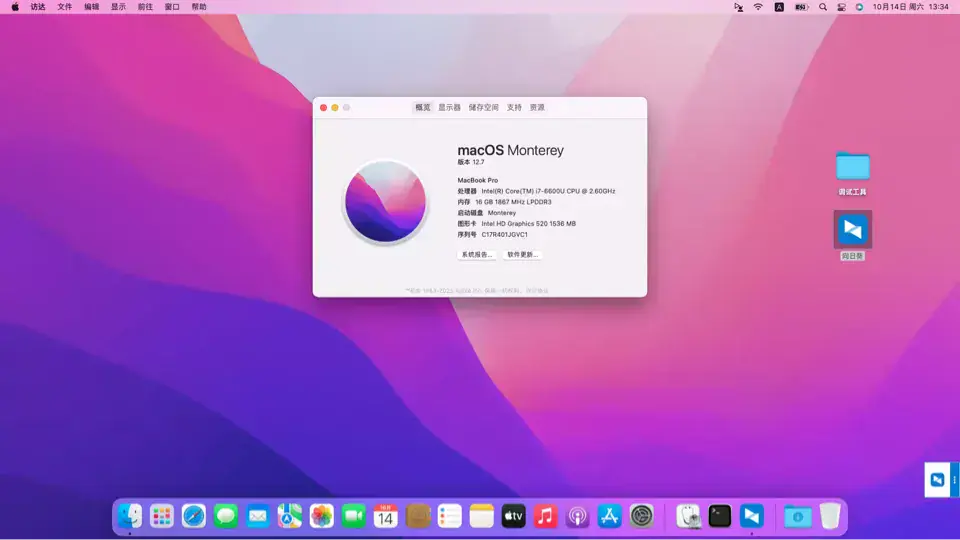Open the 前往 menu
Image resolution: width=960 pixels, height=540 pixels.
pyautogui.click(x=145, y=7)
